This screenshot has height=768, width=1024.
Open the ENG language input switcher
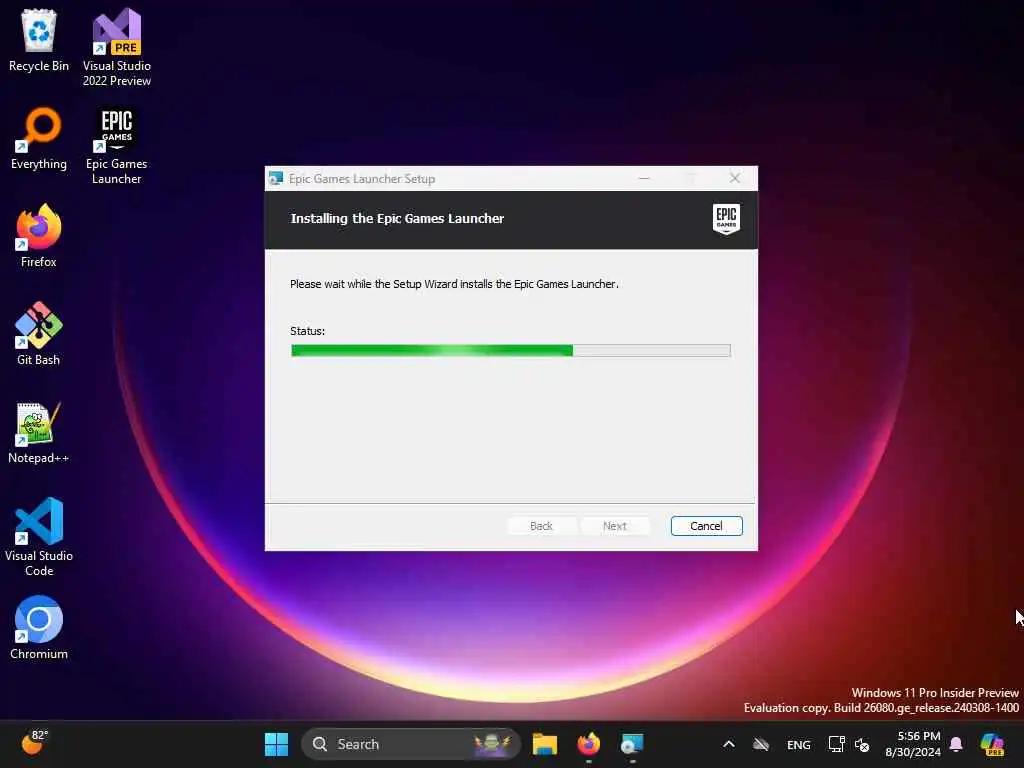[x=799, y=744]
